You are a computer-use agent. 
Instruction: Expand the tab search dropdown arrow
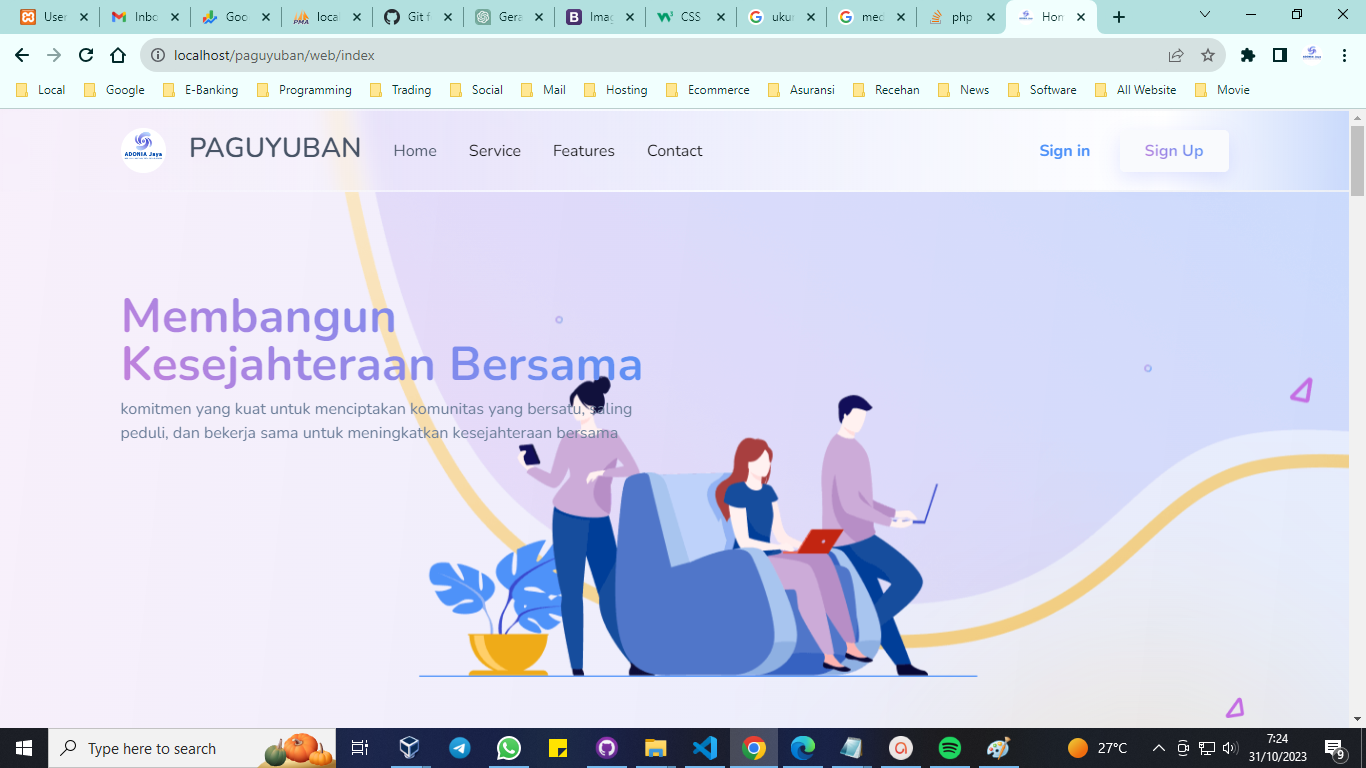point(1205,15)
